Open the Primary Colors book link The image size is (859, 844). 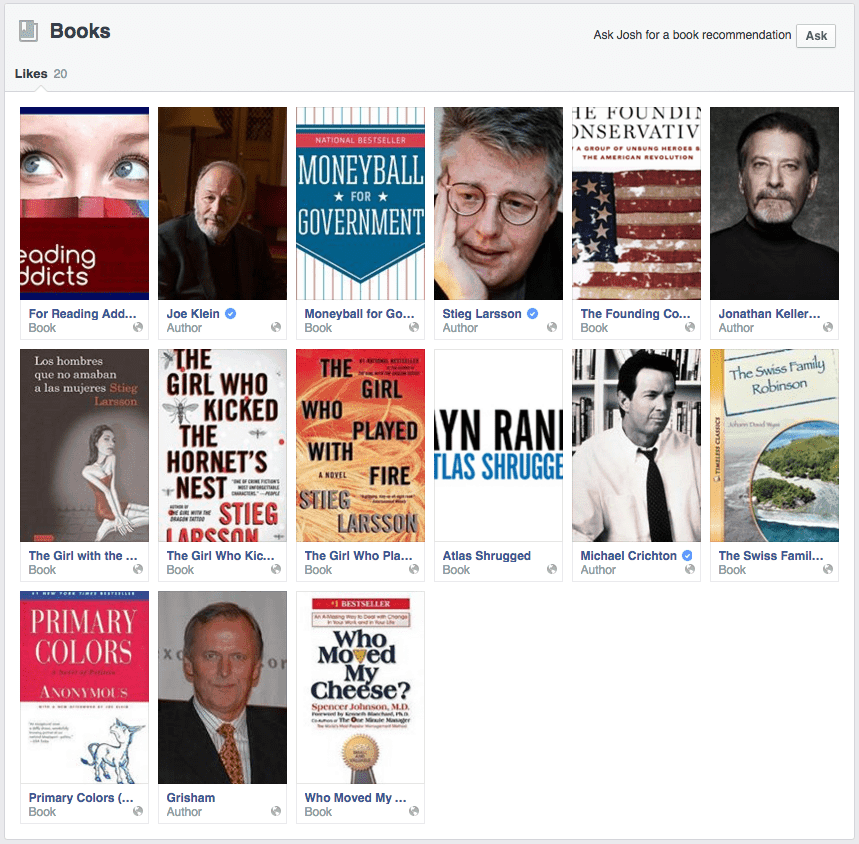click(x=81, y=797)
